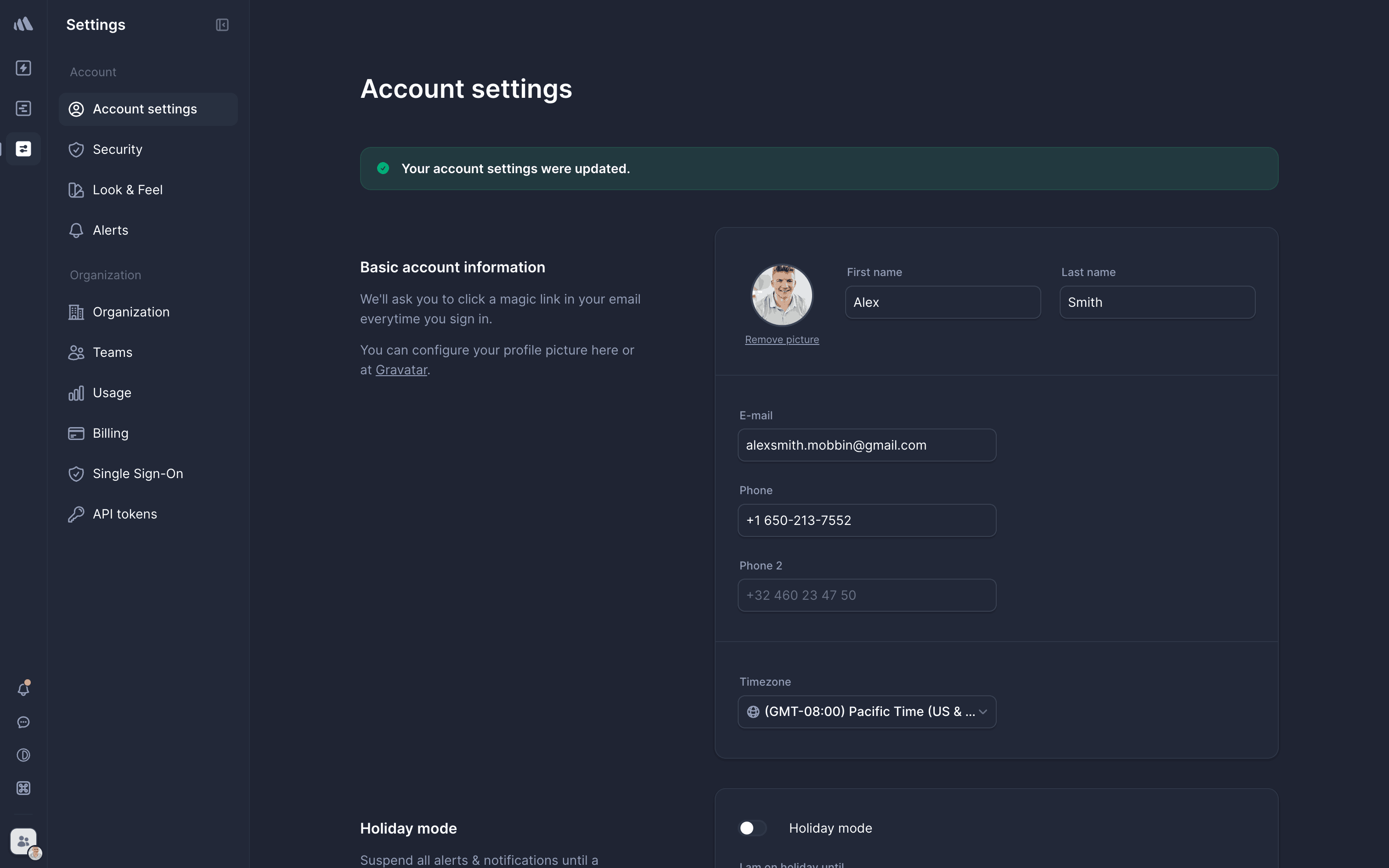Image resolution: width=1389 pixels, height=868 pixels.
Task: Click the logo icon at top left
Action: click(x=23, y=24)
